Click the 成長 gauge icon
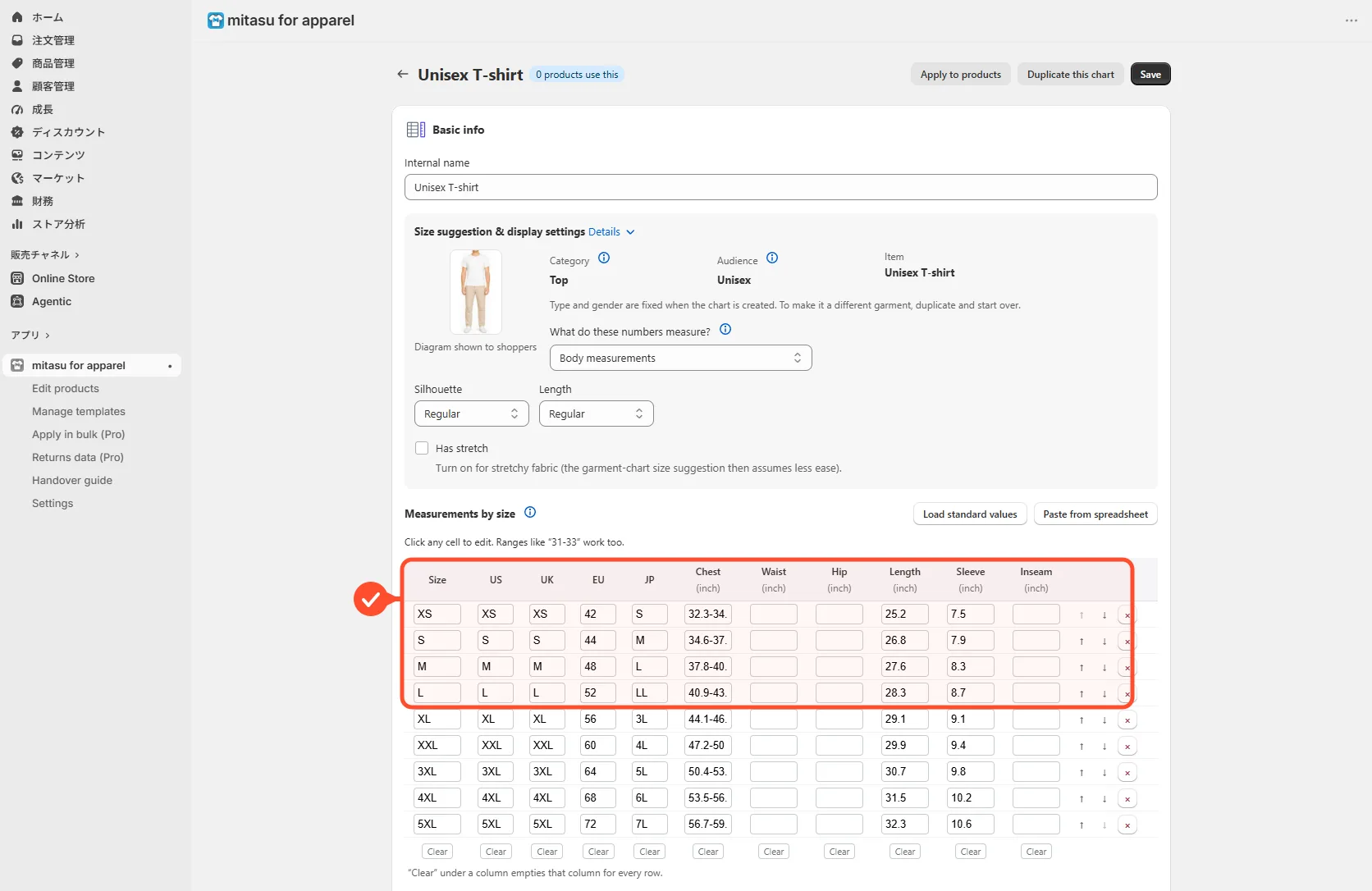The height and width of the screenshot is (891, 1372). (17, 109)
